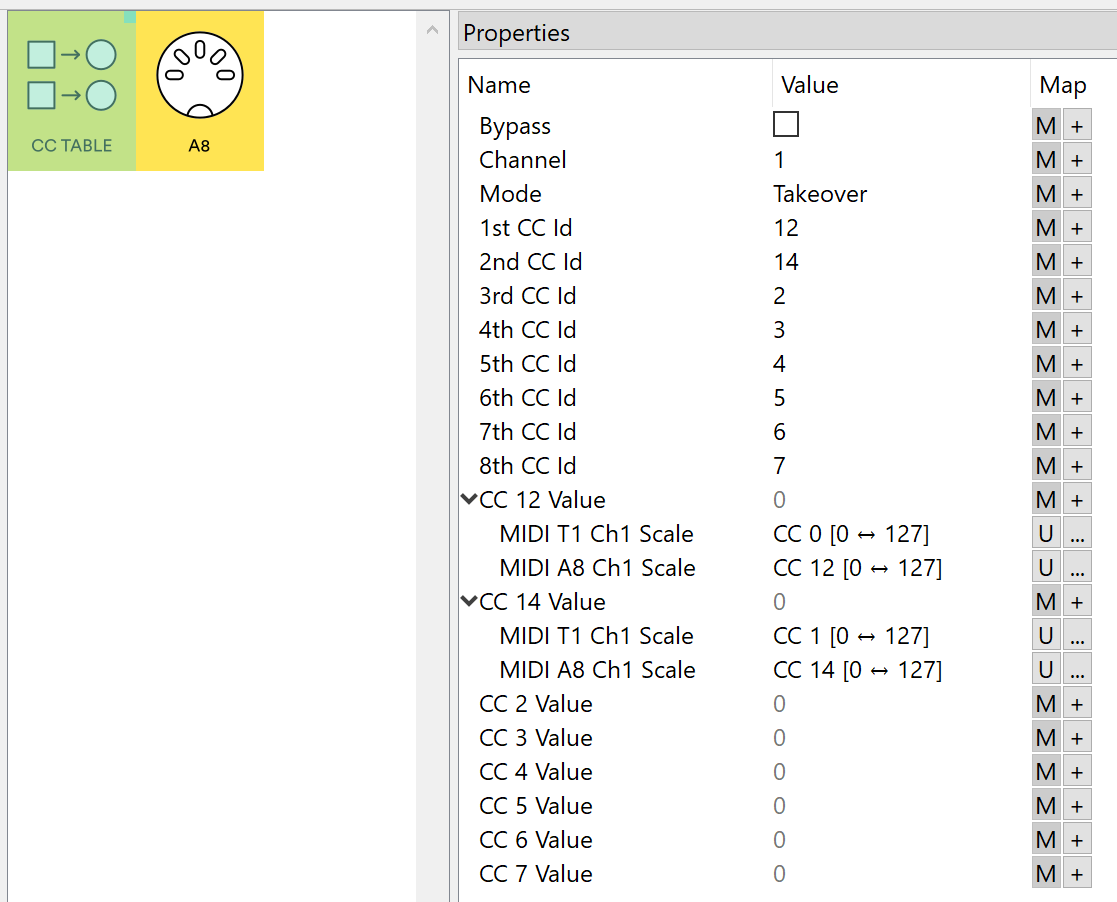Open the Mode value Takeover dropdown

pyautogui.click(x=820, y=194)
